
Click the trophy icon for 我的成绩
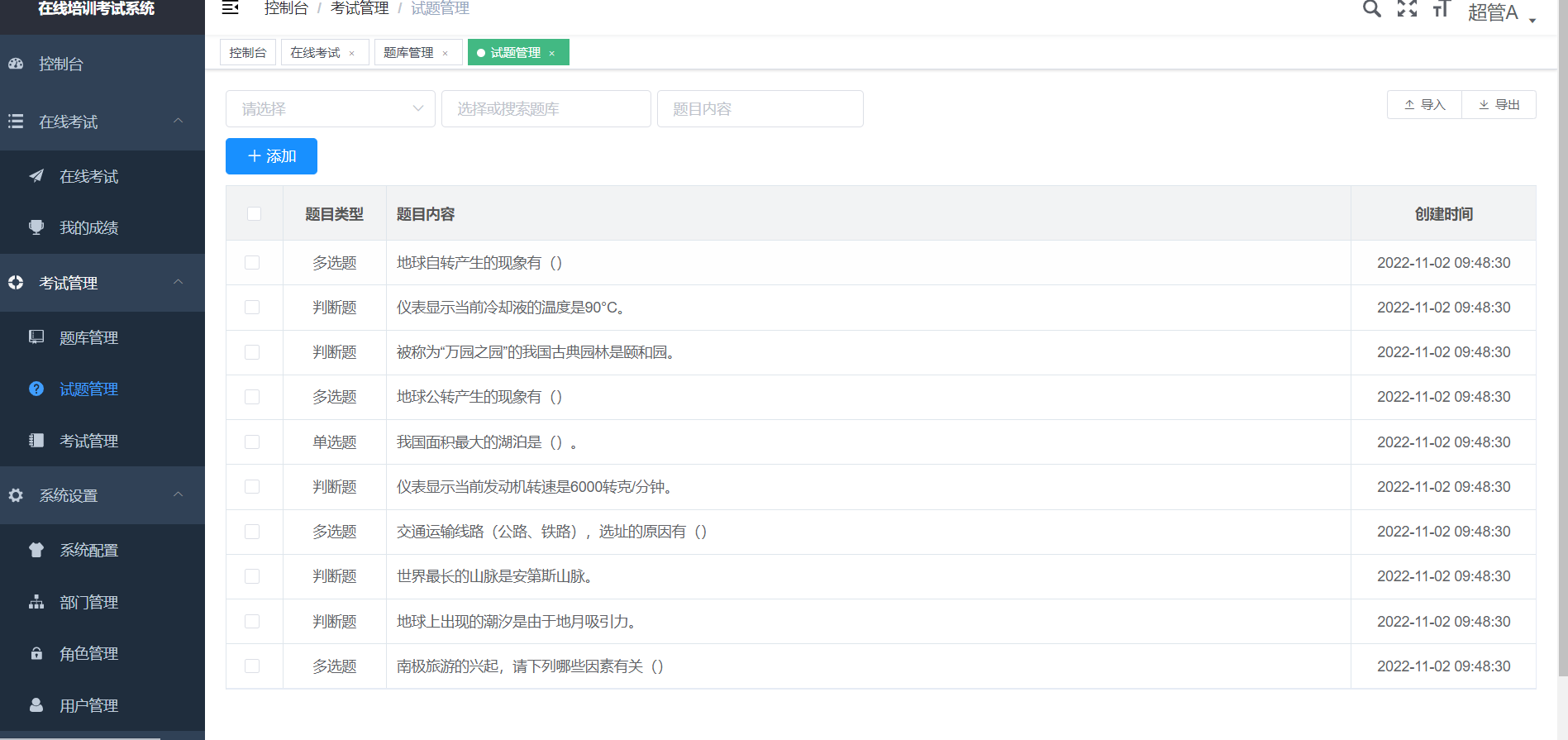pos(36,227)
